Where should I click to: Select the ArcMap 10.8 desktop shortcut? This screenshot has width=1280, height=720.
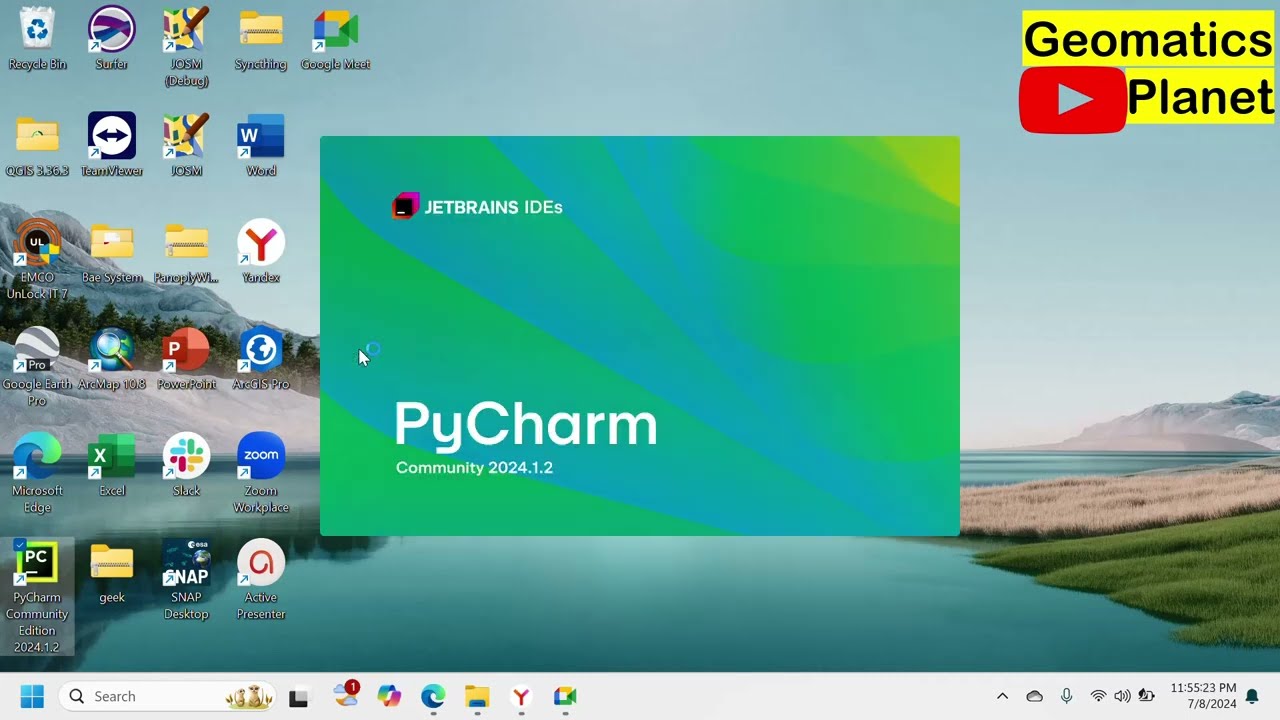coord(111,358)
